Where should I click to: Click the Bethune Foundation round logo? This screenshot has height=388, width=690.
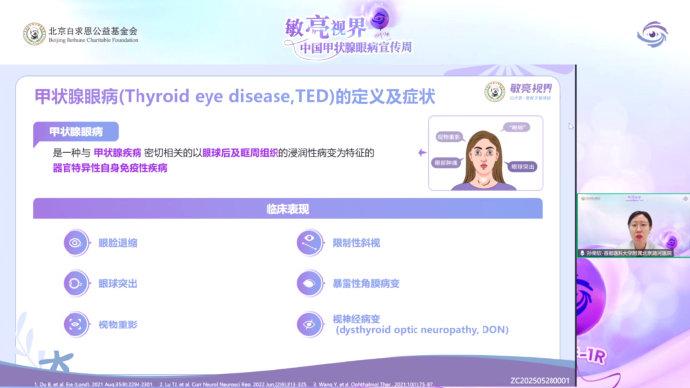tap(34, 34)
